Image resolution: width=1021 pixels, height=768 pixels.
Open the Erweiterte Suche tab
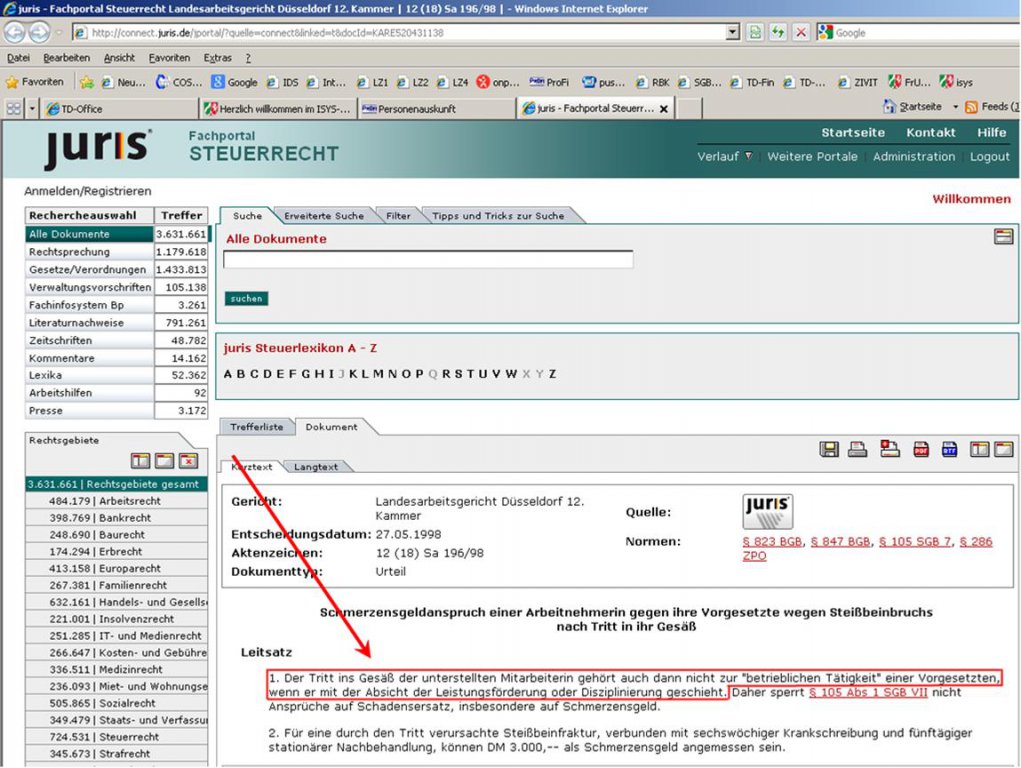324,216
